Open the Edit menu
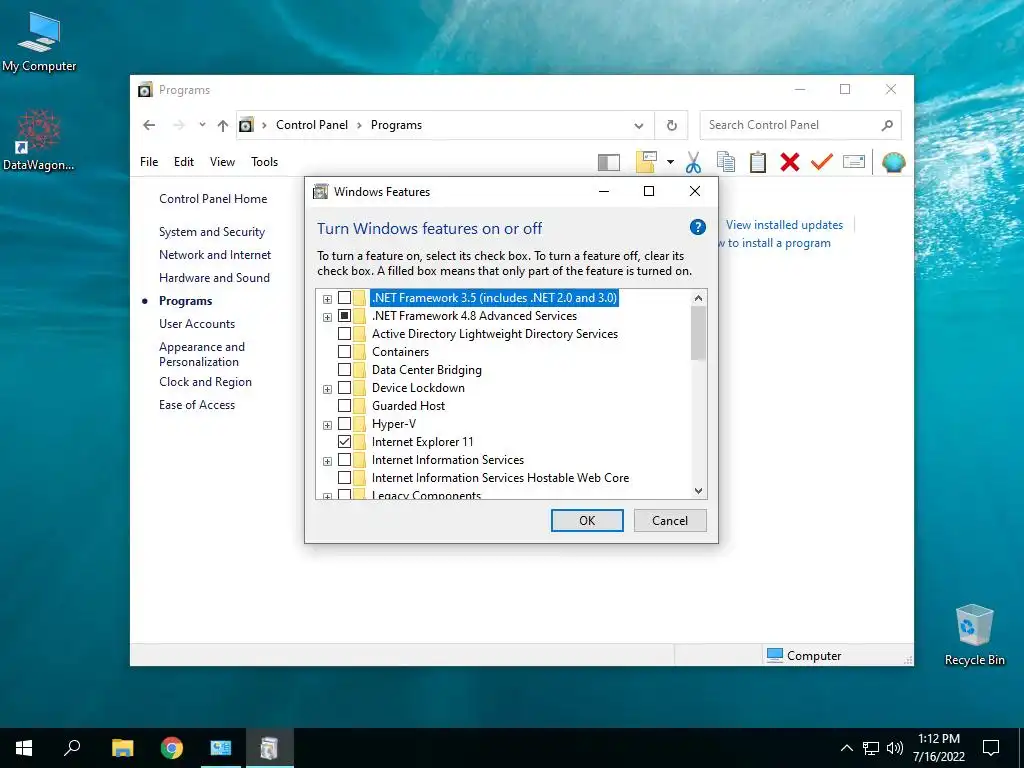This screenshot has height=768, width=1024. point(184,162)
